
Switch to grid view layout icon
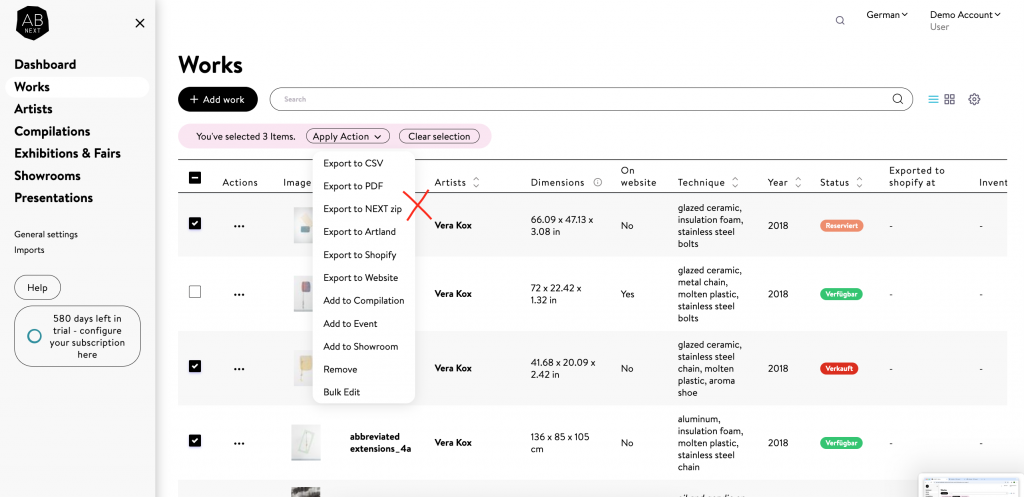(x=950, y=99)
